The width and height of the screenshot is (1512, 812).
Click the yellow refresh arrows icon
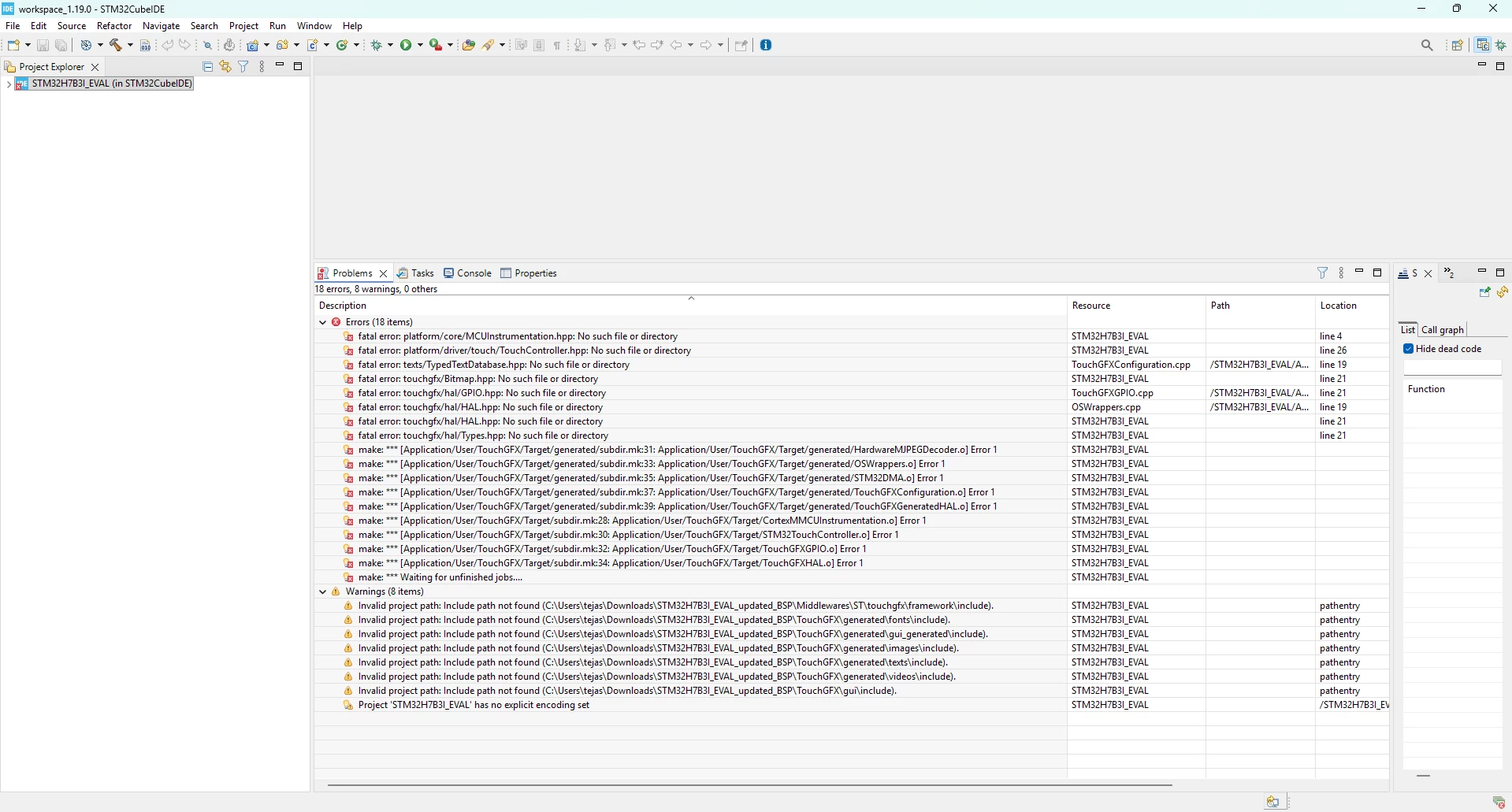1503,292
